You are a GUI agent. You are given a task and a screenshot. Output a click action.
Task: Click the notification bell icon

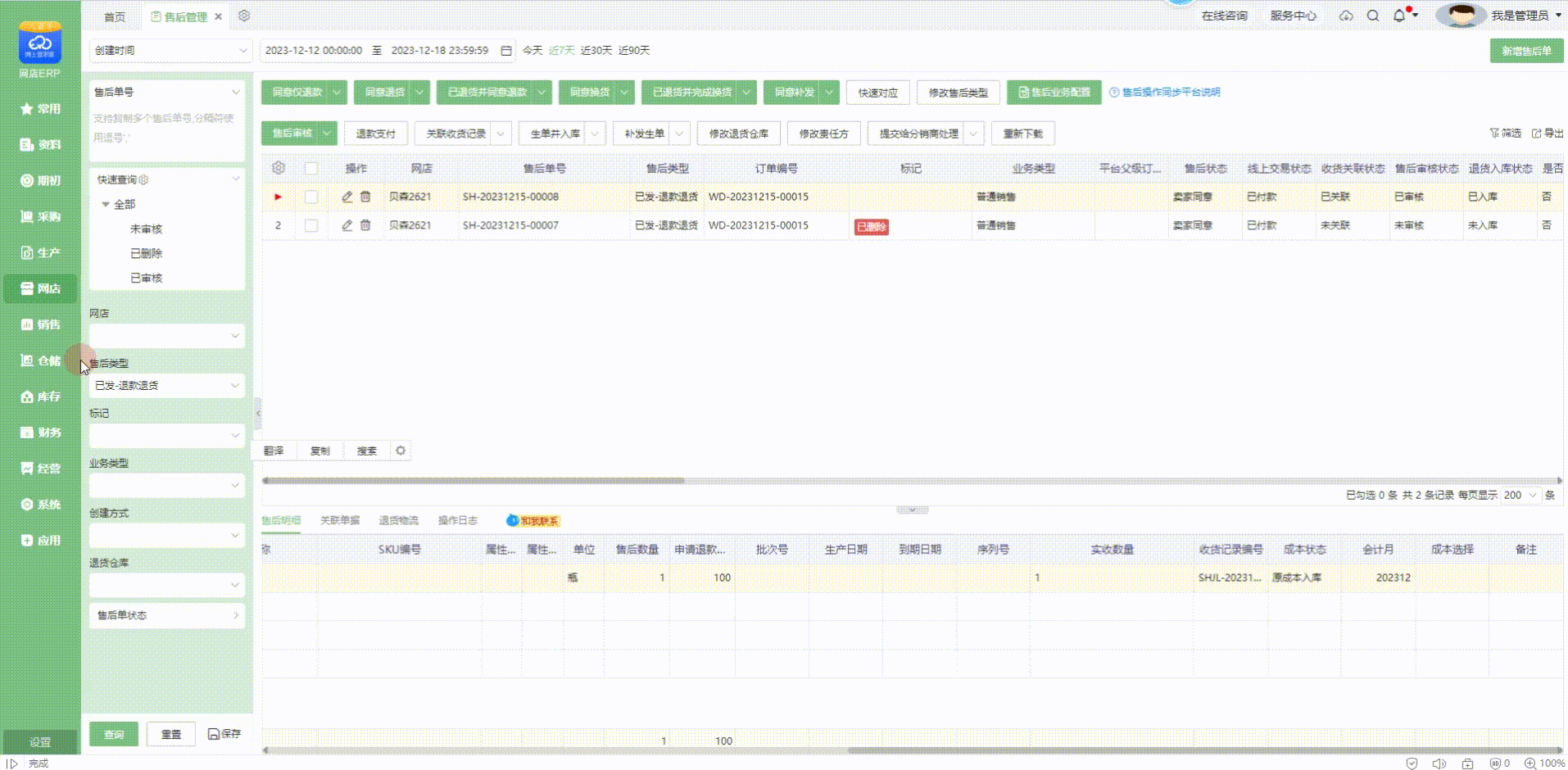pos(1399,16)
